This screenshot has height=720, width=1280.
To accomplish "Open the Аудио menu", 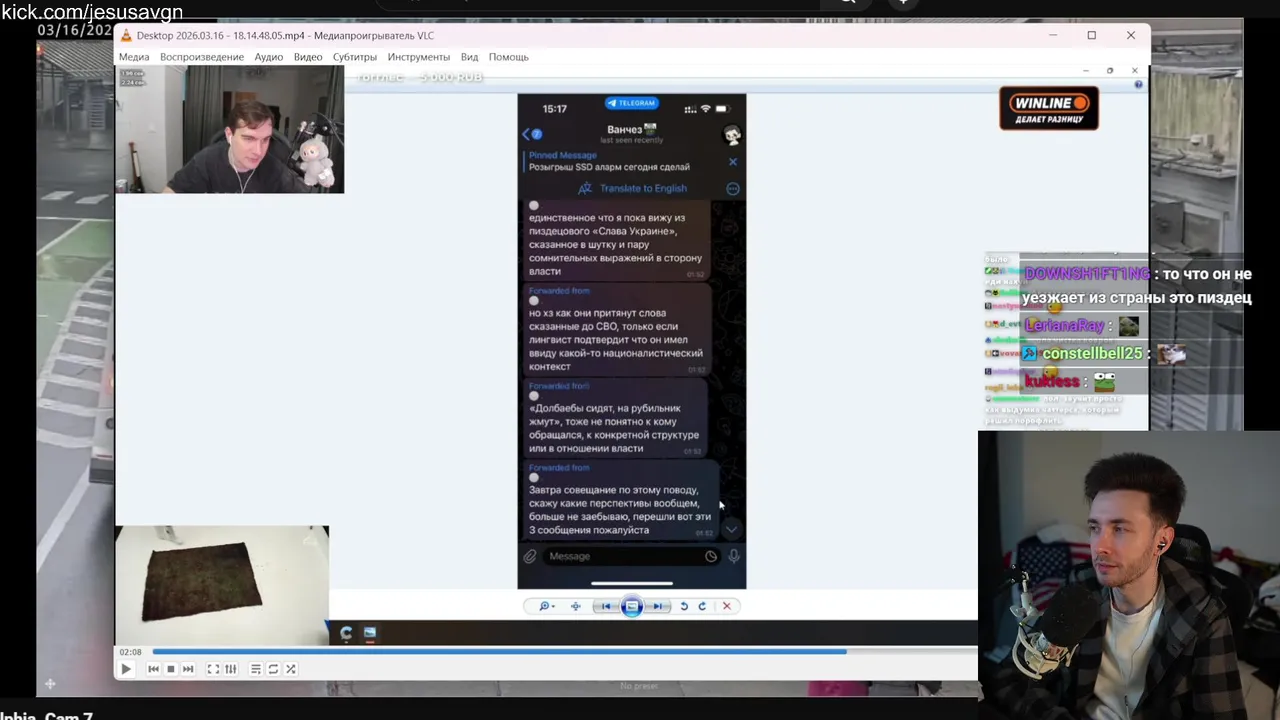I will tap(269, 57).
